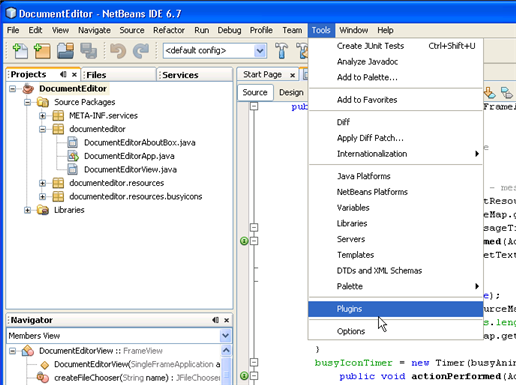Image resolution: width=516 pixels, height=385 pixels.
Task: Click the Libraries folder icon
Action: 43,210
